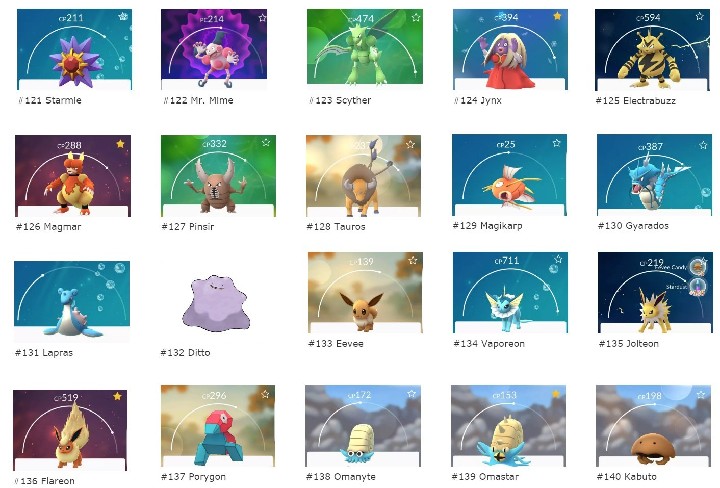Viewport: 720px width, 488px height.
Task: Click the star icon on Electabuzz card
Action: click(699, 17)
